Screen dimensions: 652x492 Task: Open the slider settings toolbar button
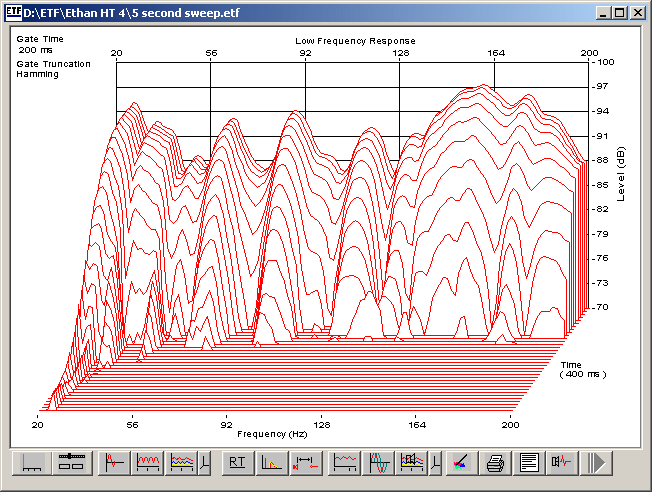[x=72, y=463]
